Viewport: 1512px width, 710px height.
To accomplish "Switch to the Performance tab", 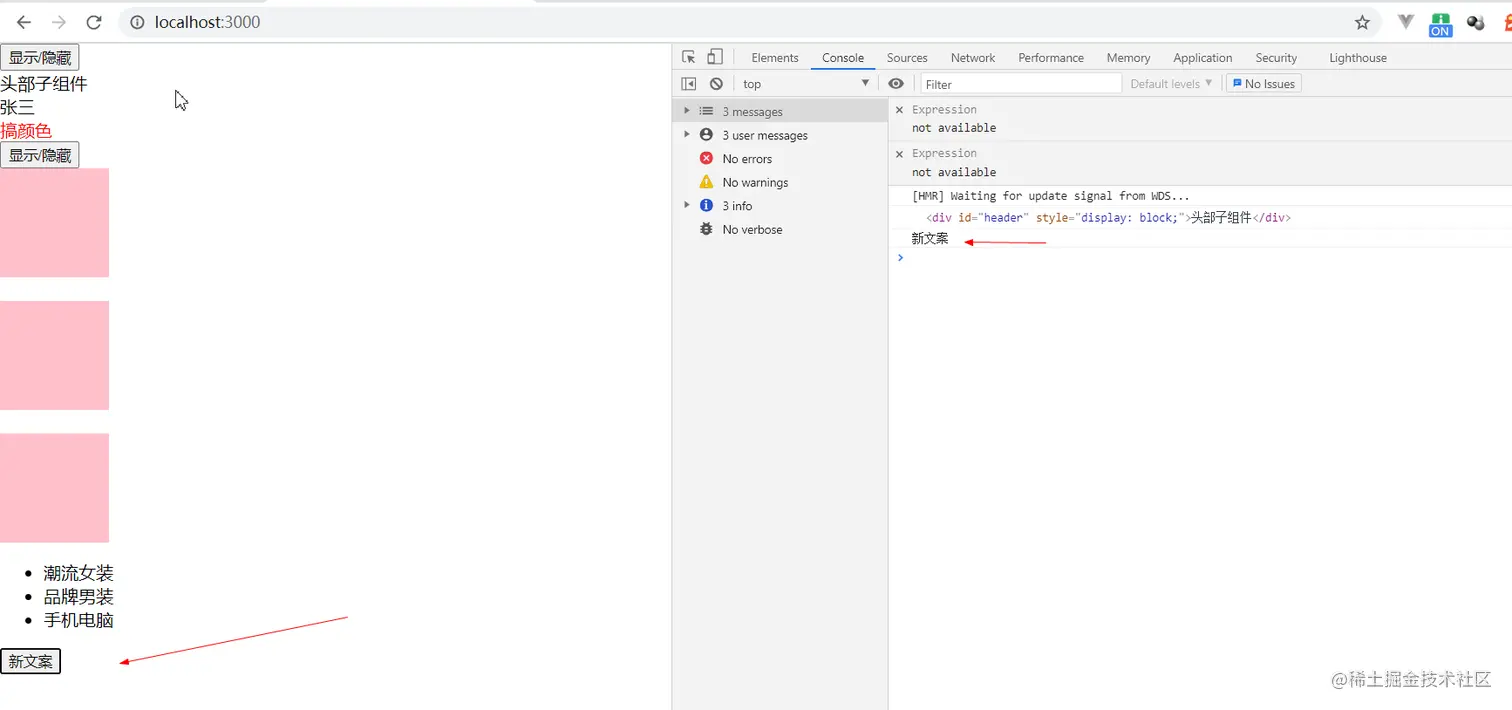I will pos(1051,58).
